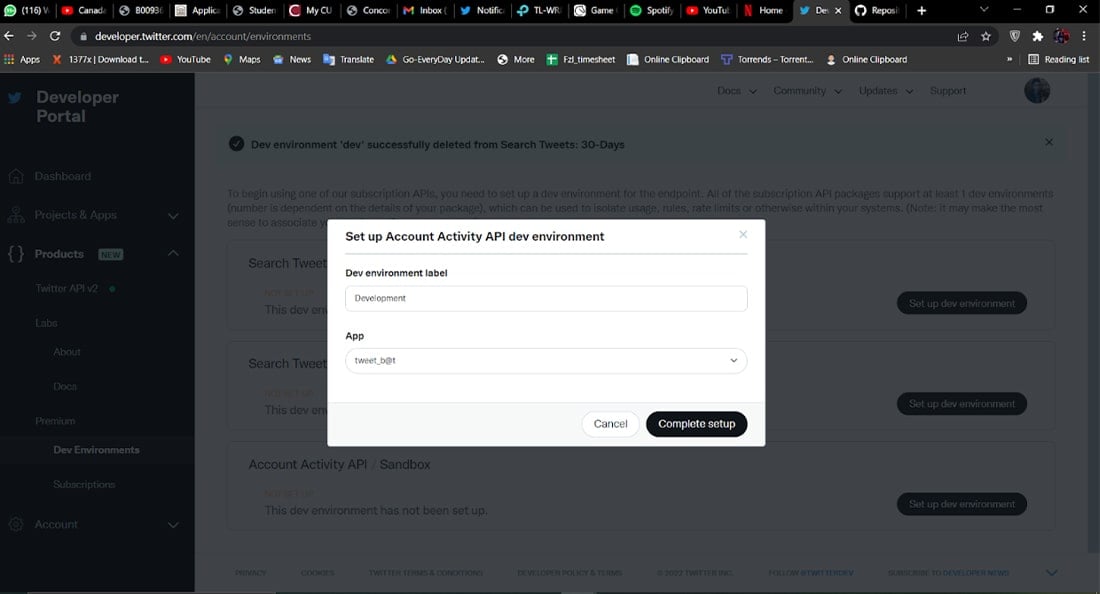Open the Translate bookmark

click(x=349, y=60)
